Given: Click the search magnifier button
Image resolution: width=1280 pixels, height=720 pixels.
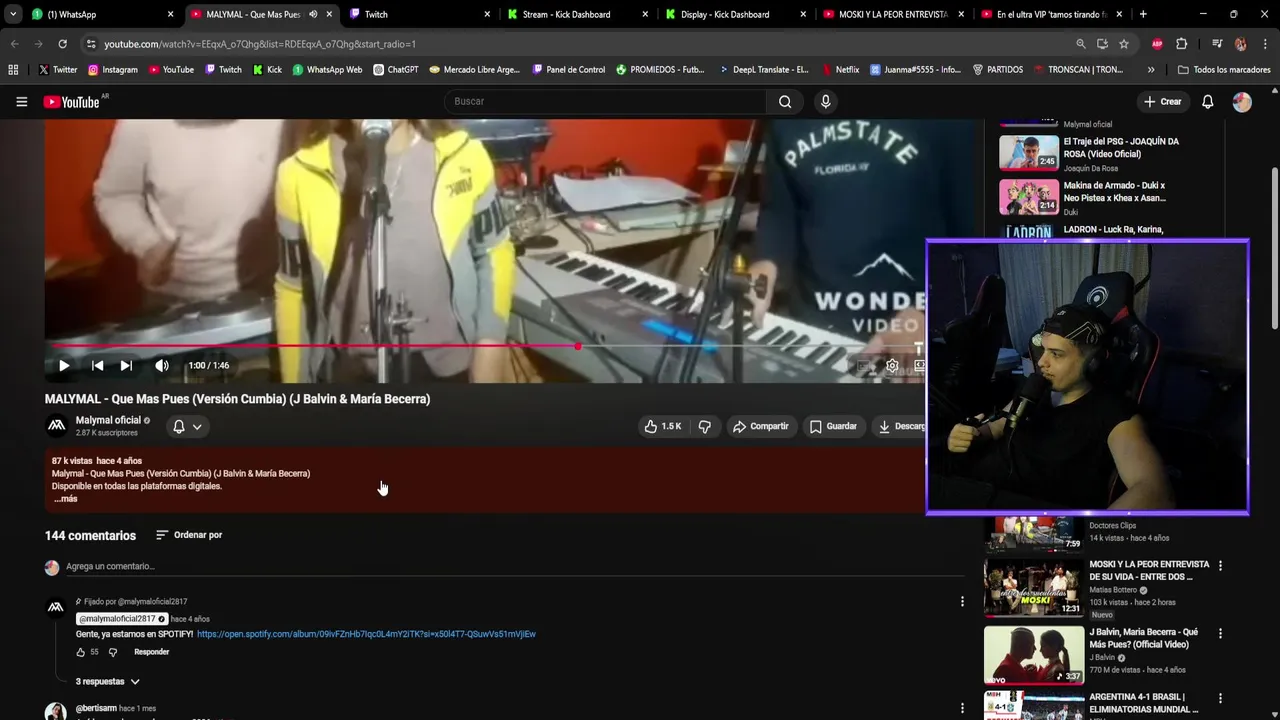Looking at the screenshot, I should (x=785, y=101).
